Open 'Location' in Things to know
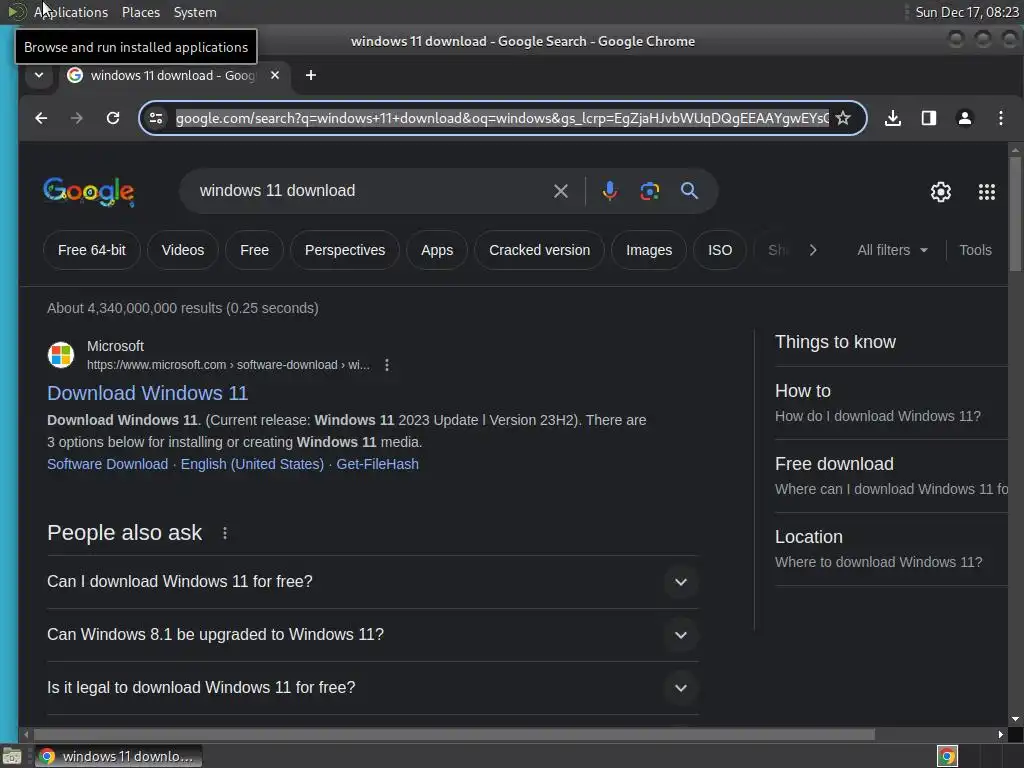Screen dimensions: 1024x768 pos(891,549)
